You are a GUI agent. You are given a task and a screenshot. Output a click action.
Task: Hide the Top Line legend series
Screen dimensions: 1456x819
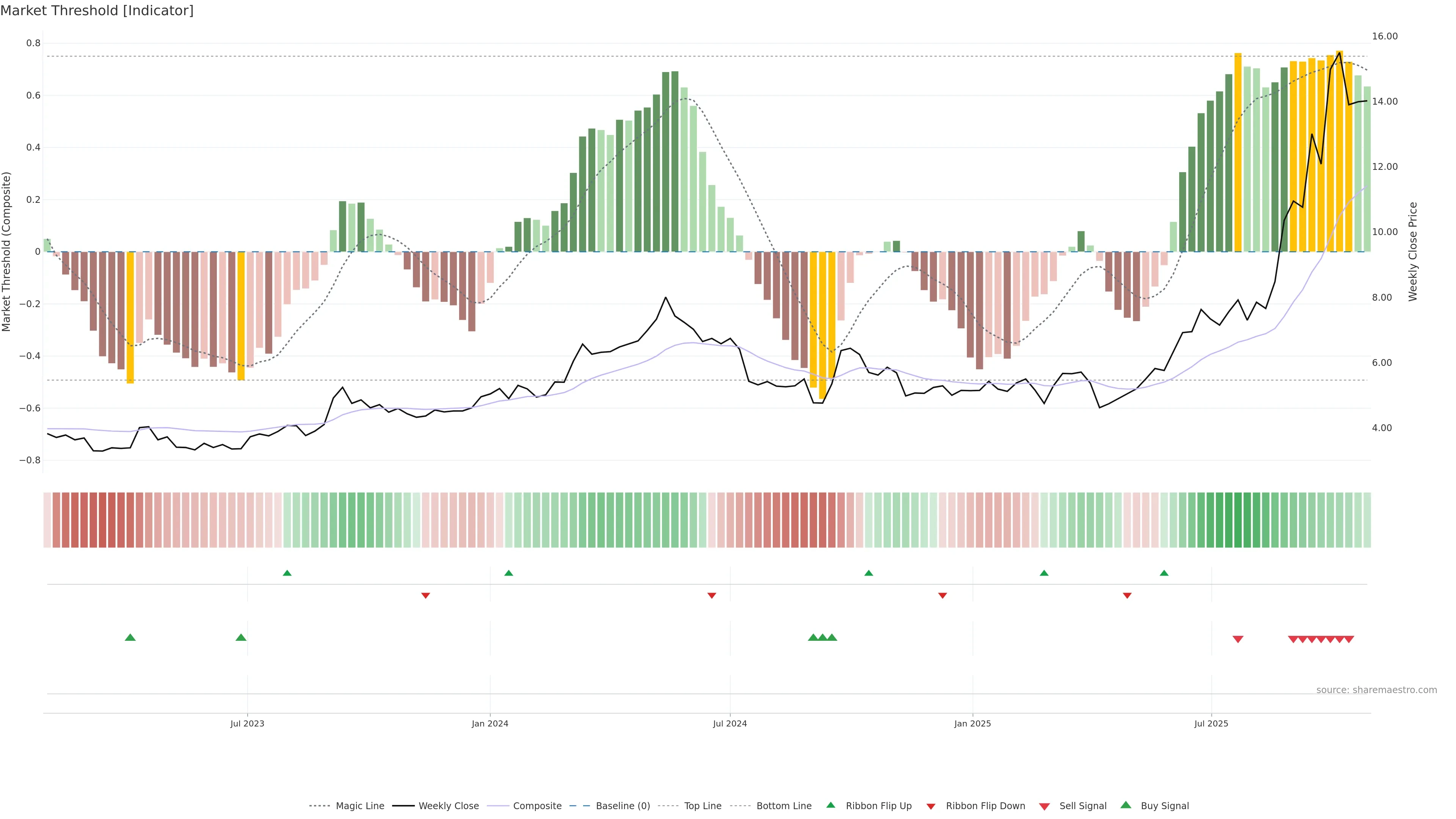click(x=703, y=806)
